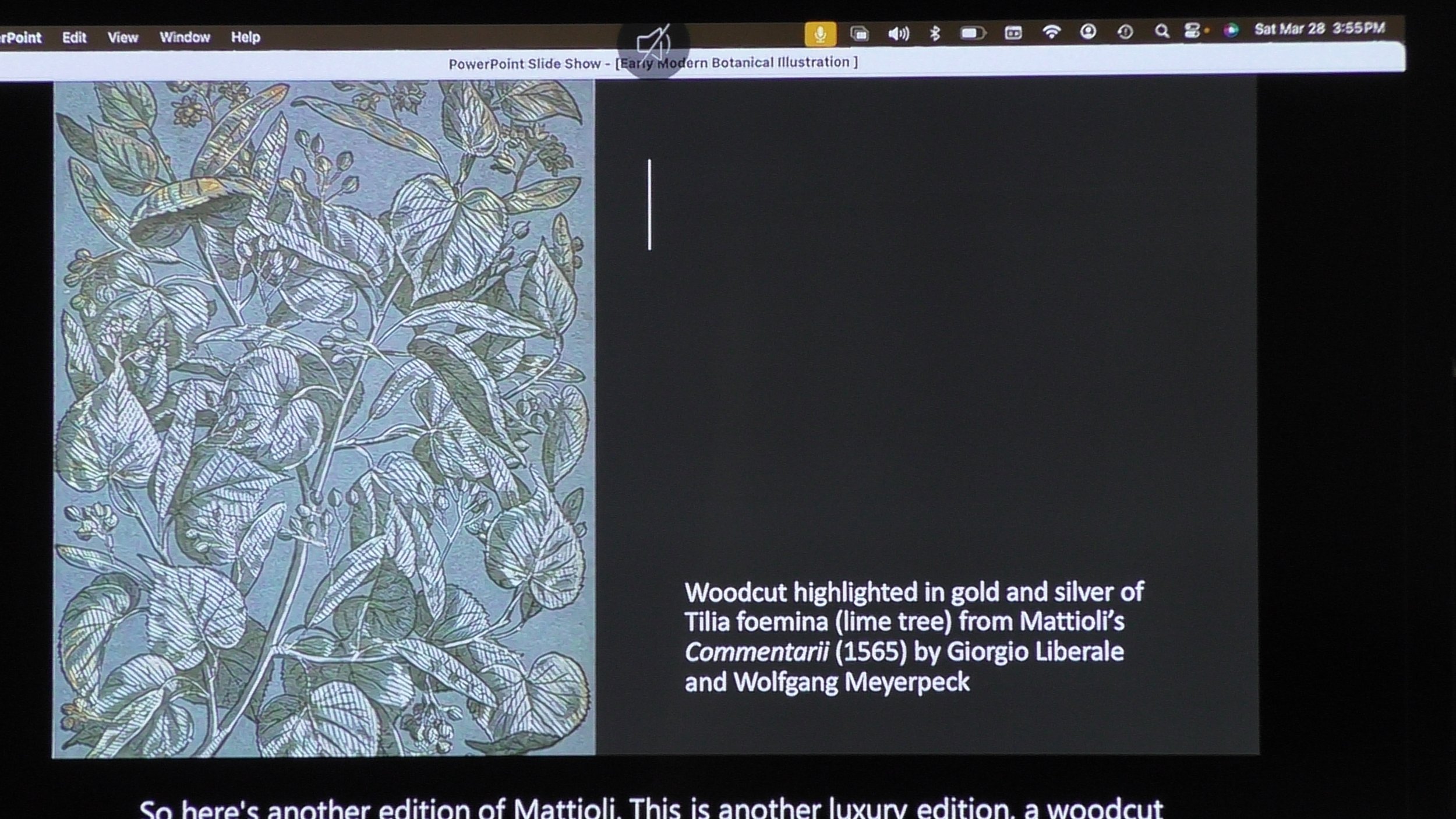Click the user account menu bar icon
The width and height of the screenshot is (1456, 819).
point(1088,32)
